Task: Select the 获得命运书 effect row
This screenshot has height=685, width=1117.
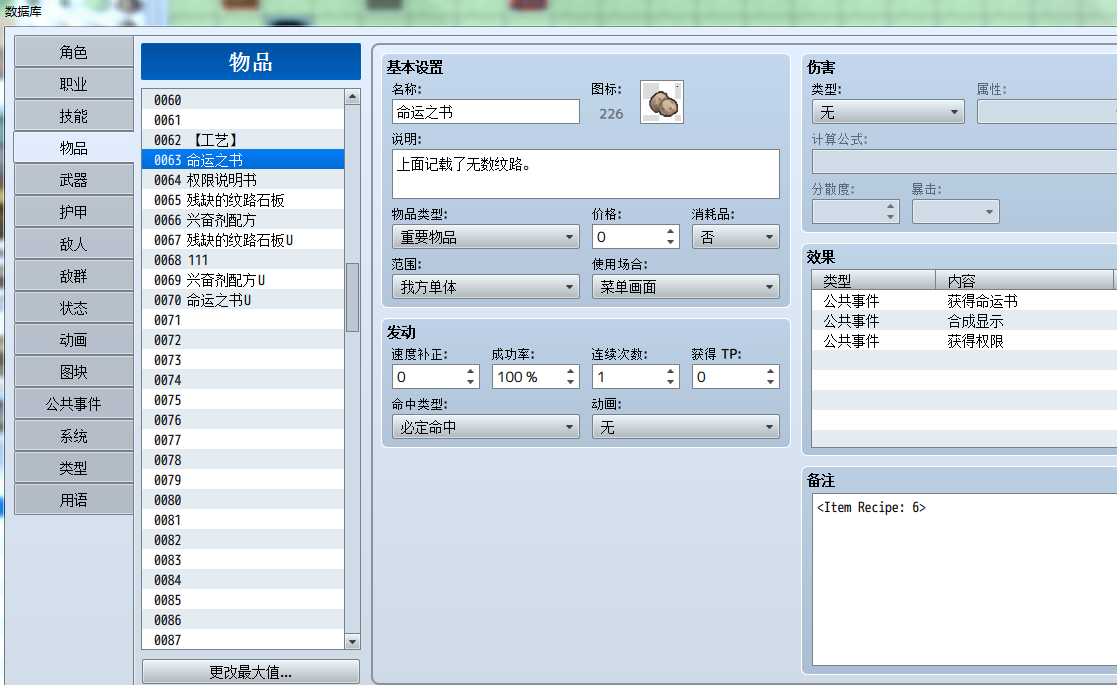Action: (x=965, y=301)
